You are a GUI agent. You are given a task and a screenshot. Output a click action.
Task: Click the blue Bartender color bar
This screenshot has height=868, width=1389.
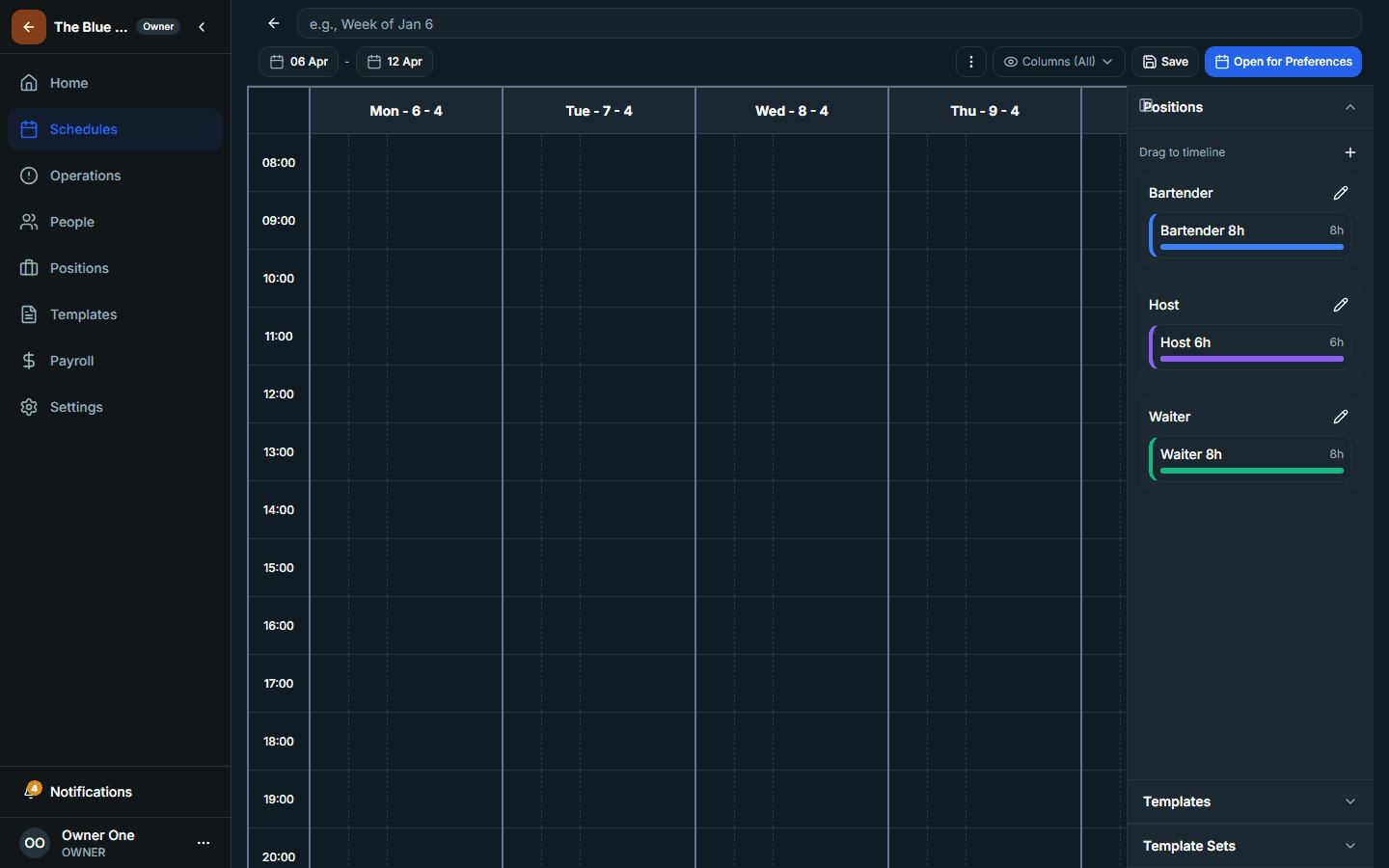coord(1252,247)
